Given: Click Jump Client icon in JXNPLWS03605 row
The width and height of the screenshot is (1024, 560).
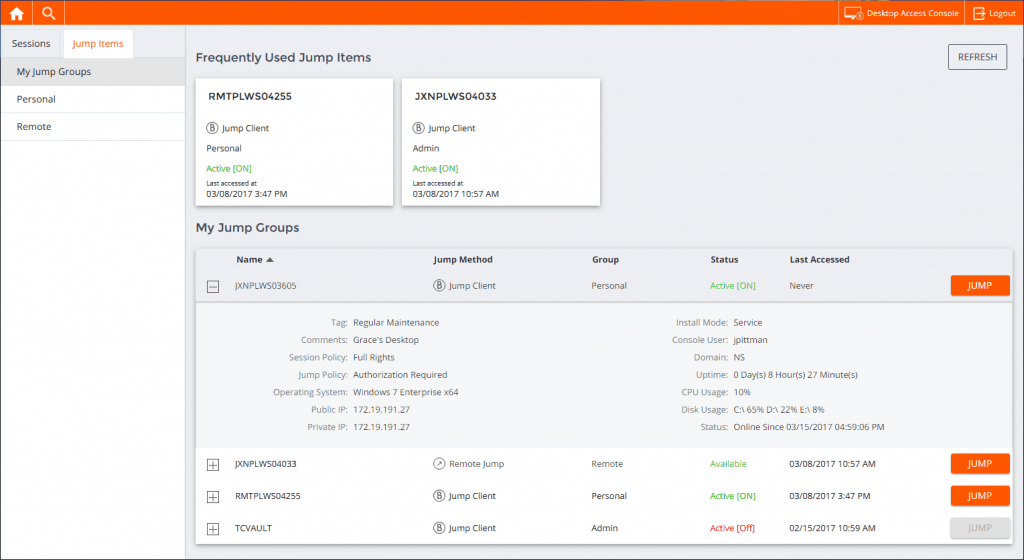Looking at the screenshot, I should click(440, 285).
